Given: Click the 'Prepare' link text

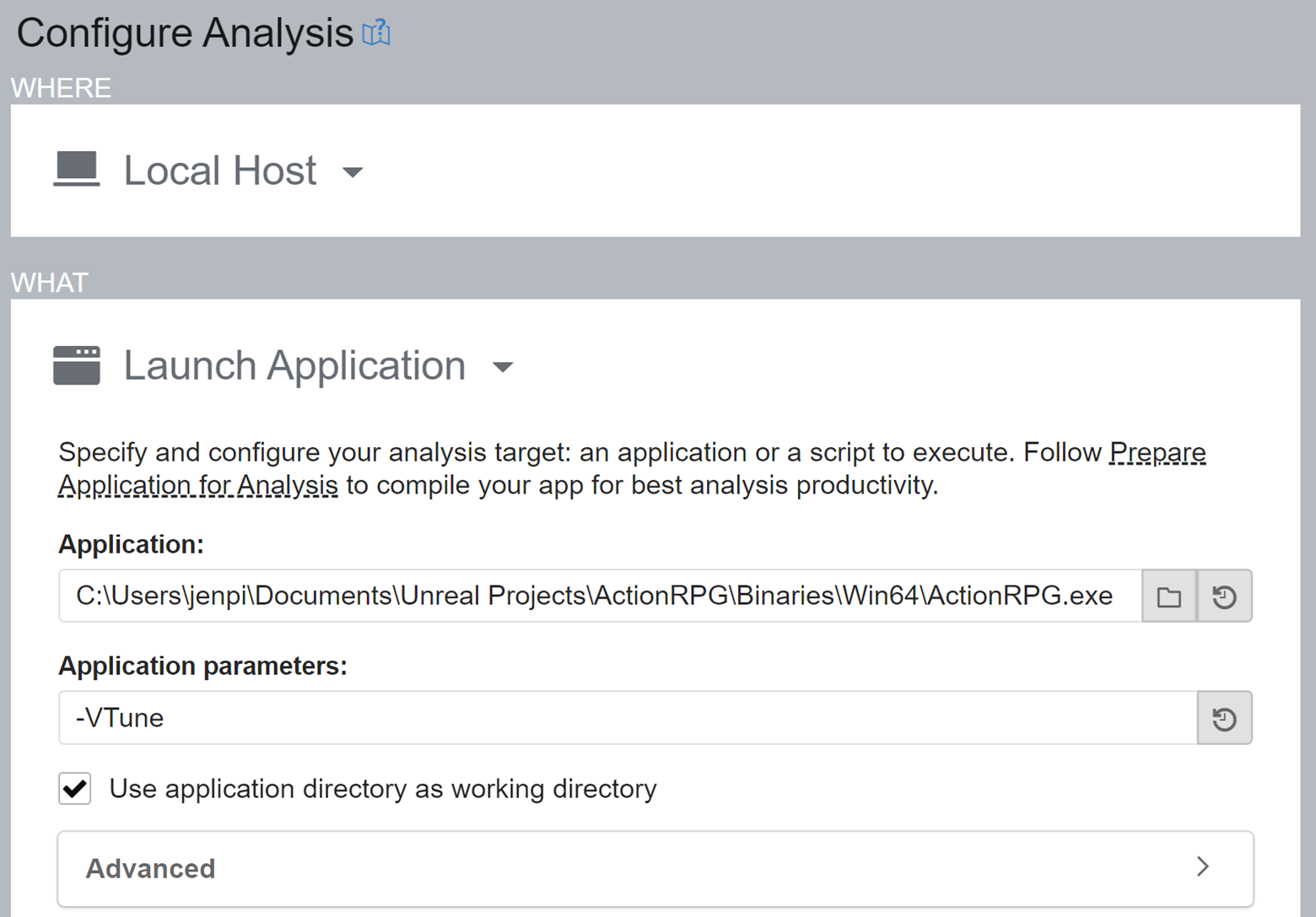Looking at the screenshot, I should [1157, 453].
